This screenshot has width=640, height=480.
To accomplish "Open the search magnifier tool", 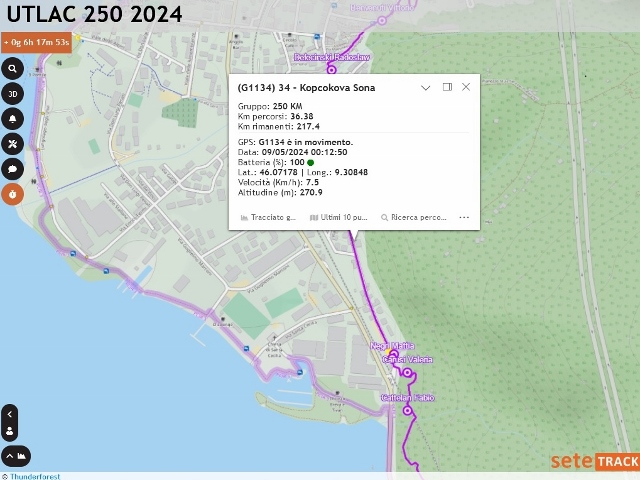I will click(13, 69).
